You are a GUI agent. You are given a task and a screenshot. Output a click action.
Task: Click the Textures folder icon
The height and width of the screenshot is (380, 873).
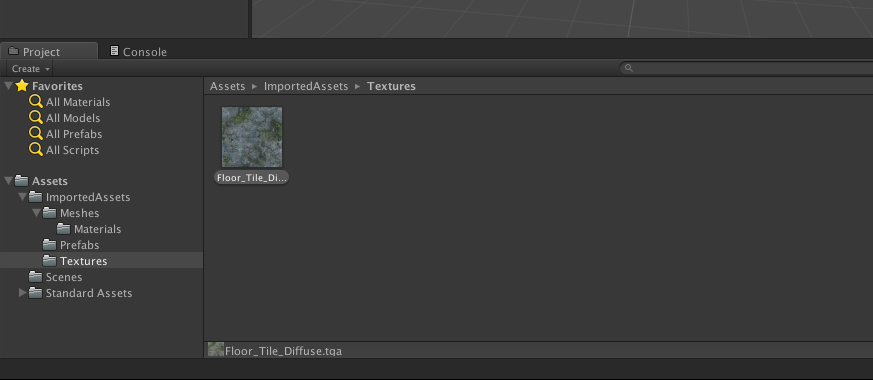coord(50,260)
